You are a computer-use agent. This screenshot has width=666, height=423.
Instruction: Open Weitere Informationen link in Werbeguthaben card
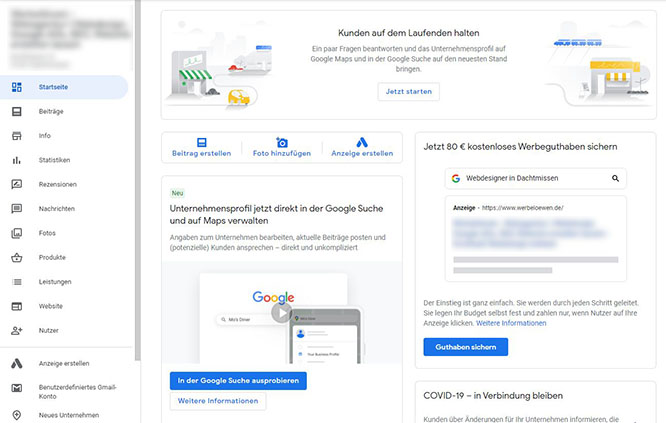[511, 323]
